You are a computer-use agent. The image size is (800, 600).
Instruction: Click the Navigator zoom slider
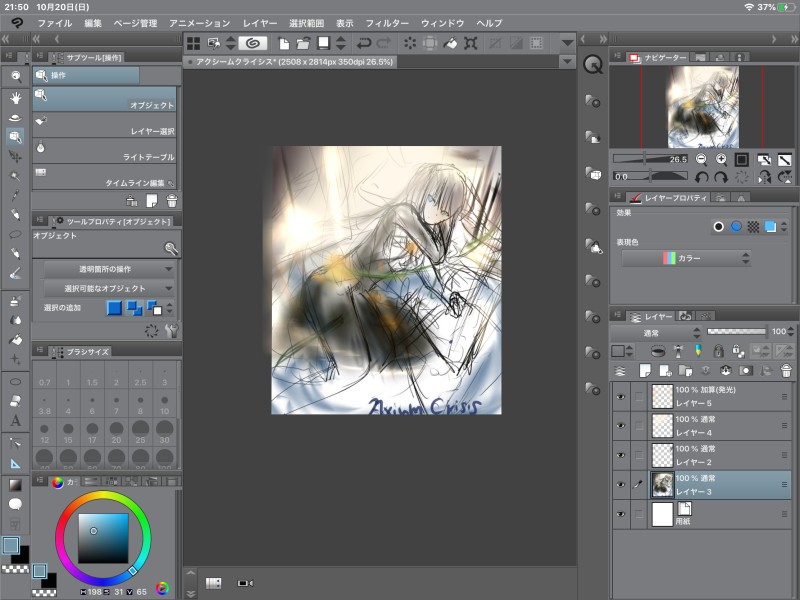[650, 159]
